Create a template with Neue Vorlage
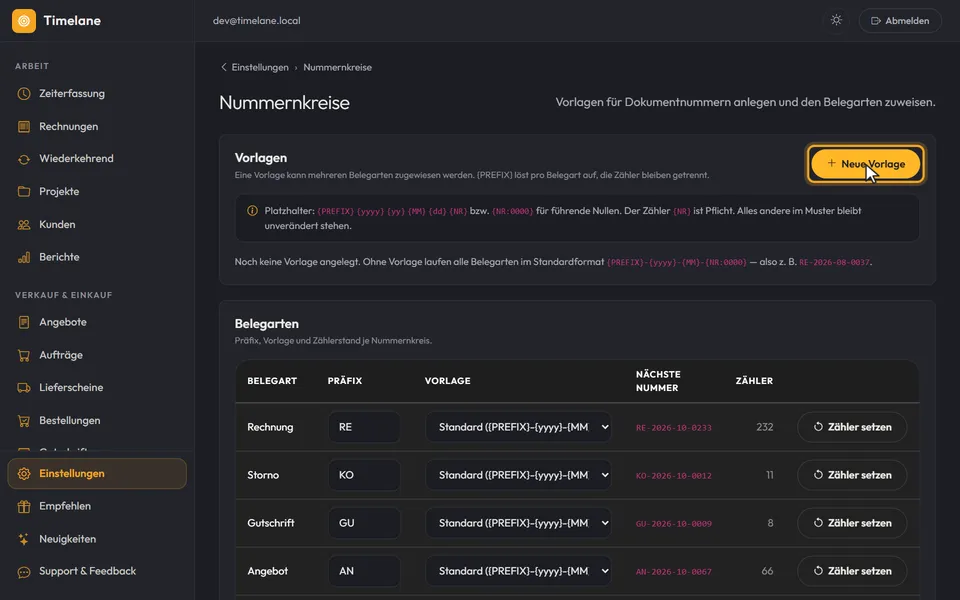The image size is (960, 600). 866,164
